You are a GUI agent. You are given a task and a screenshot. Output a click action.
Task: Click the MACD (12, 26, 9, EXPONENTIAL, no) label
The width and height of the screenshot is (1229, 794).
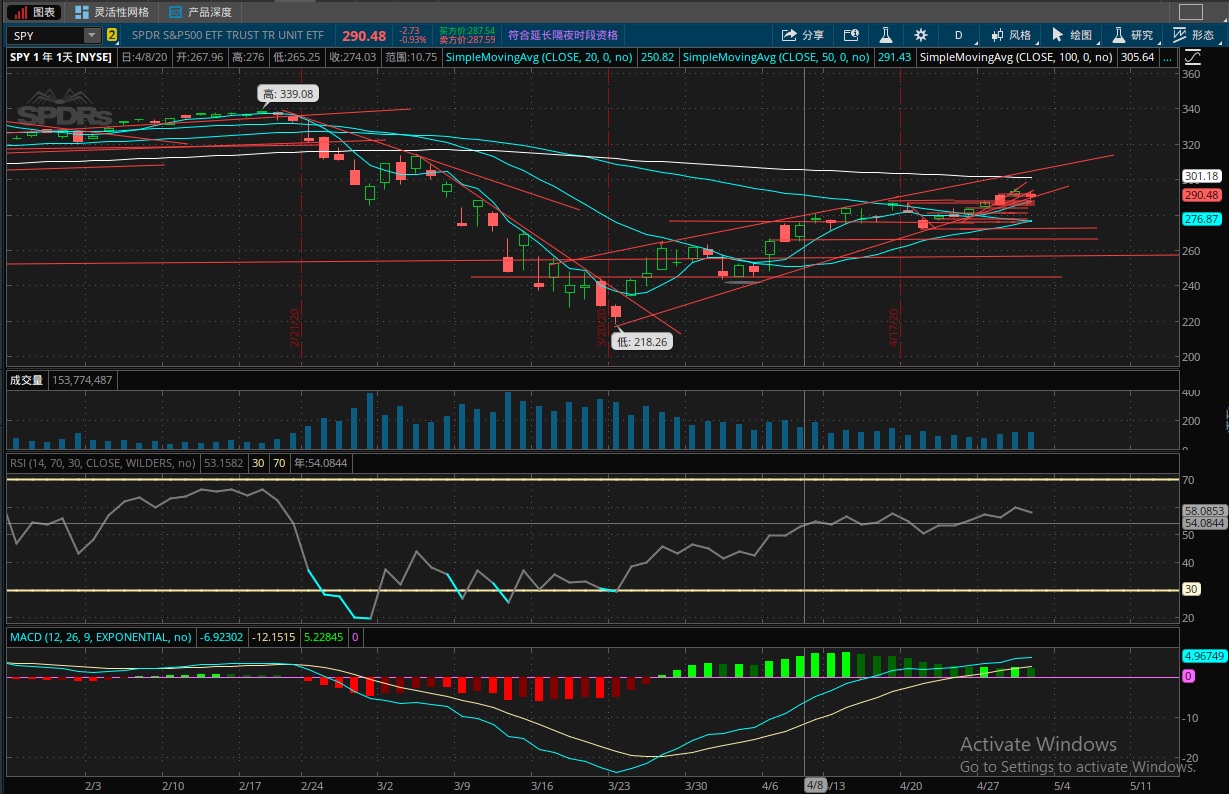click(x=101, y=636)
